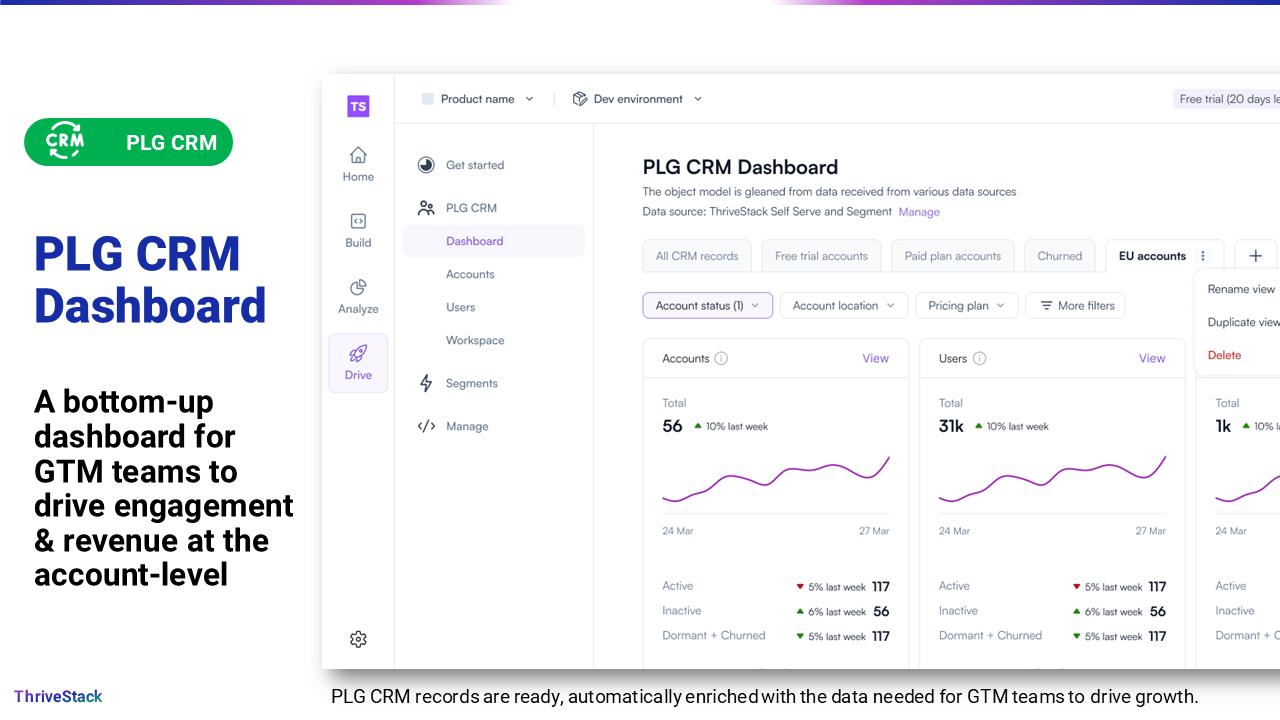Viewport: 1280px width, 720px height.
Task: Click the PLG CRM people icon
Action: (426, 208)
